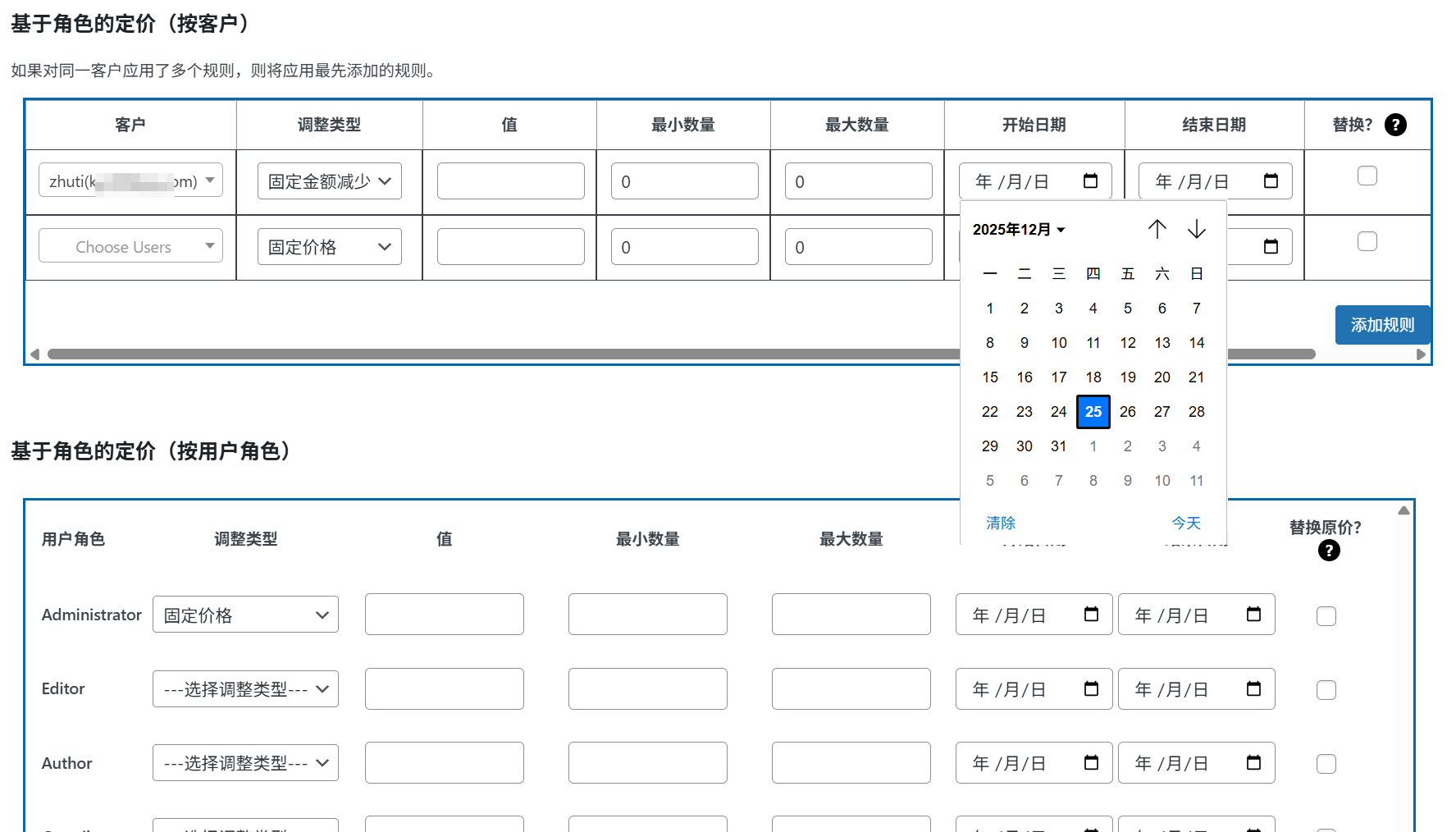Go to previous month with up arrow
This screenshot has width=1456, height=832.
point(1157,229)
